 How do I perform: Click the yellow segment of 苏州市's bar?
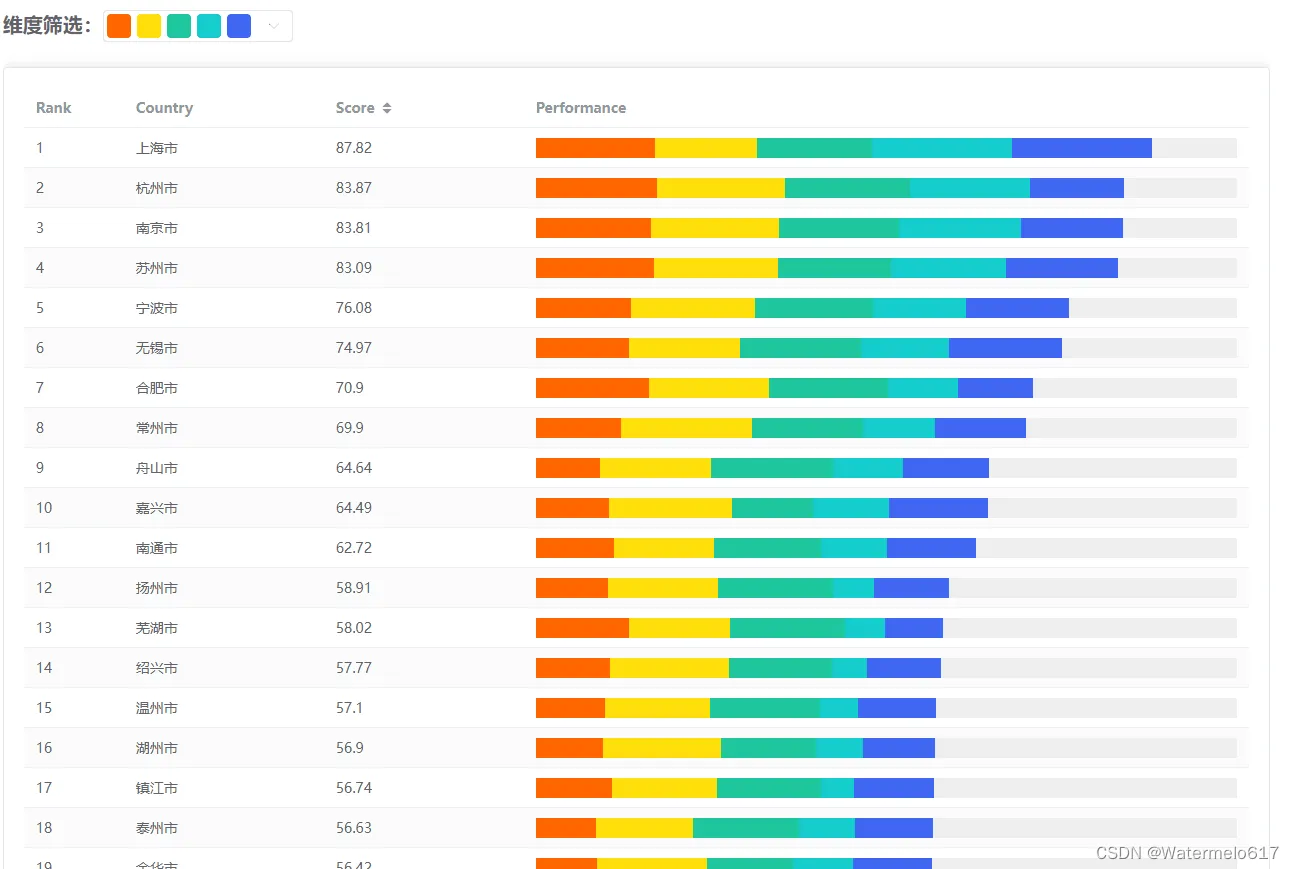715,268
